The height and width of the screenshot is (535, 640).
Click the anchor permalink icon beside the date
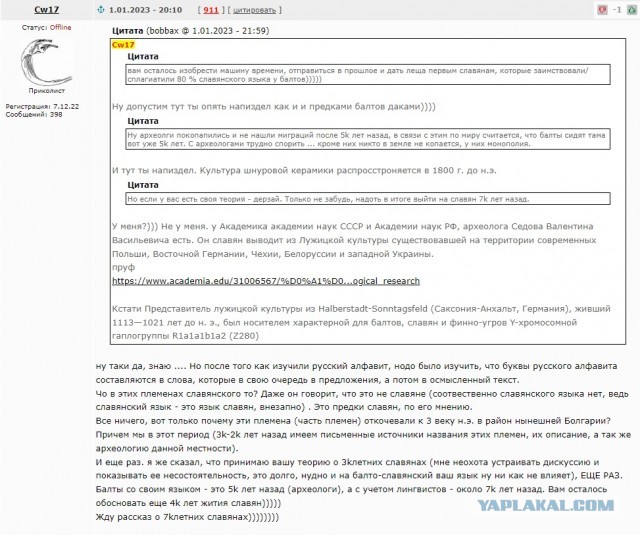tap(101, 9)
